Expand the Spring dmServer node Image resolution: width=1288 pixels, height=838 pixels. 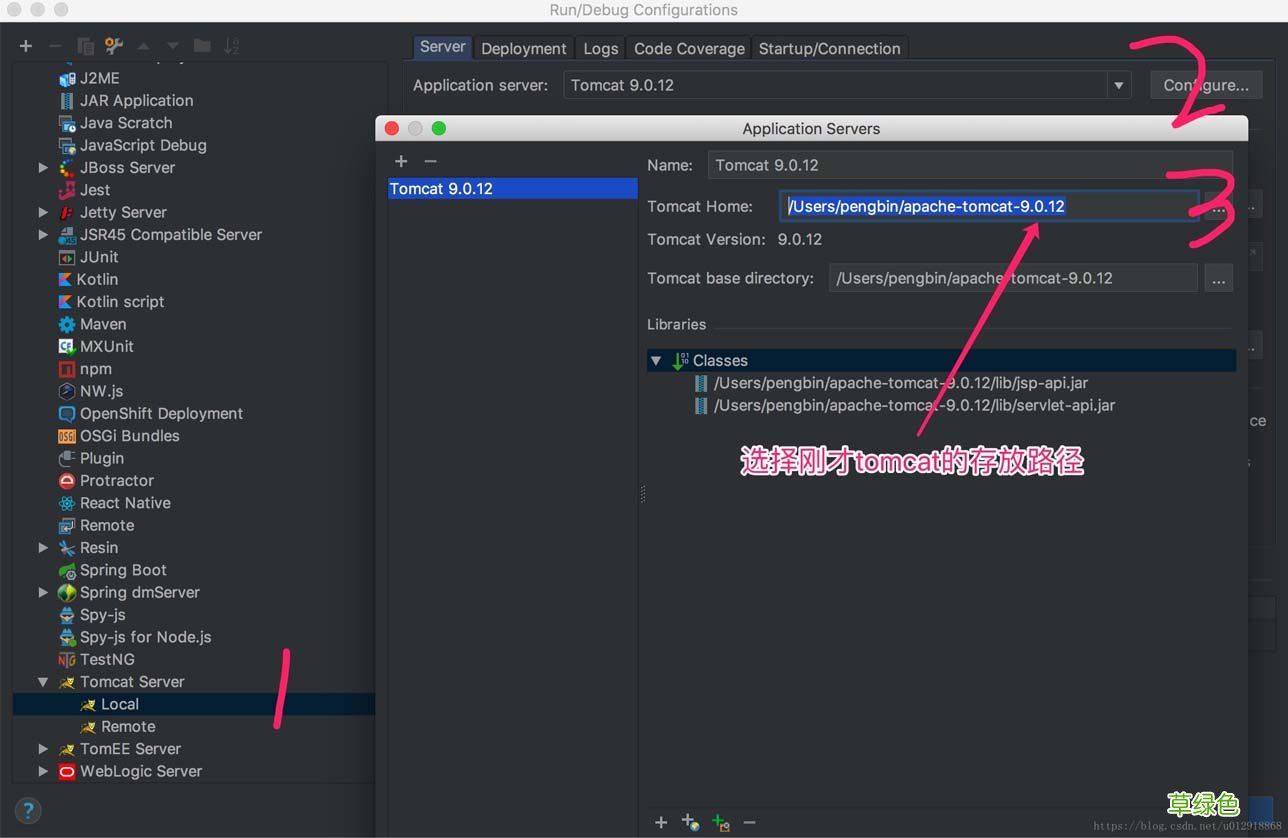(x=43, y=593)
